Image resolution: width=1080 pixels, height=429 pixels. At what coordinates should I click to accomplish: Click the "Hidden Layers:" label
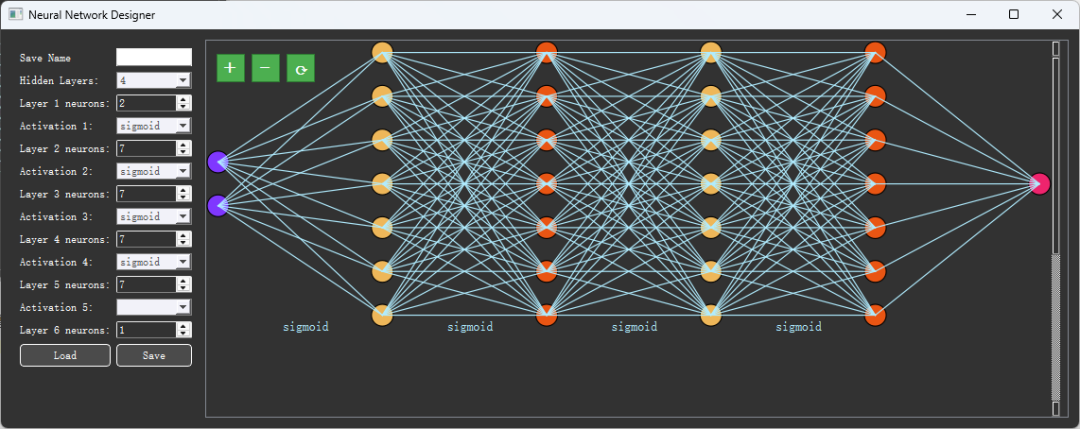pyautogui.click(x=59, y=81)
